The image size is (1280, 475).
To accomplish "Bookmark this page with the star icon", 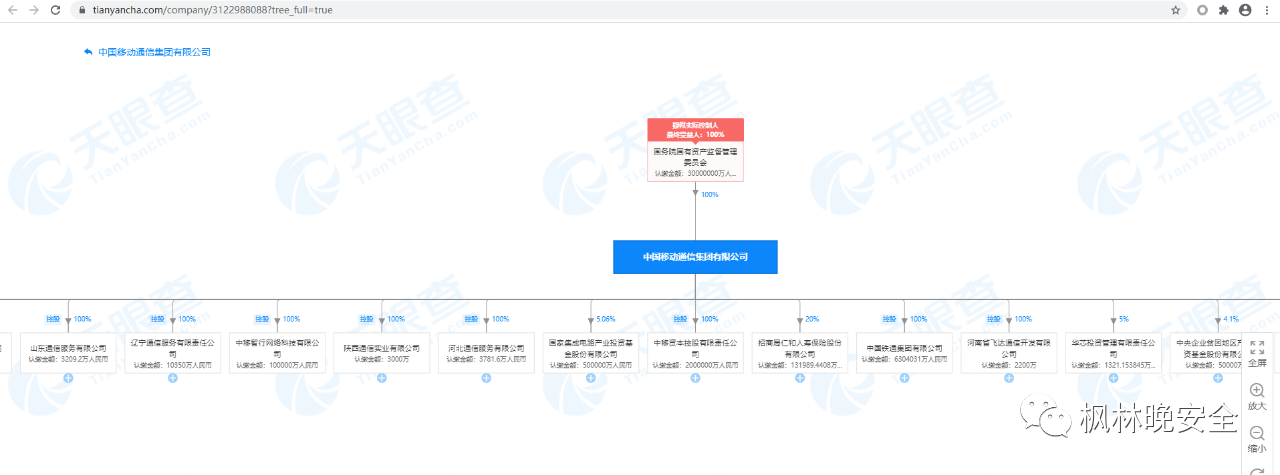I will point(1175,9).
